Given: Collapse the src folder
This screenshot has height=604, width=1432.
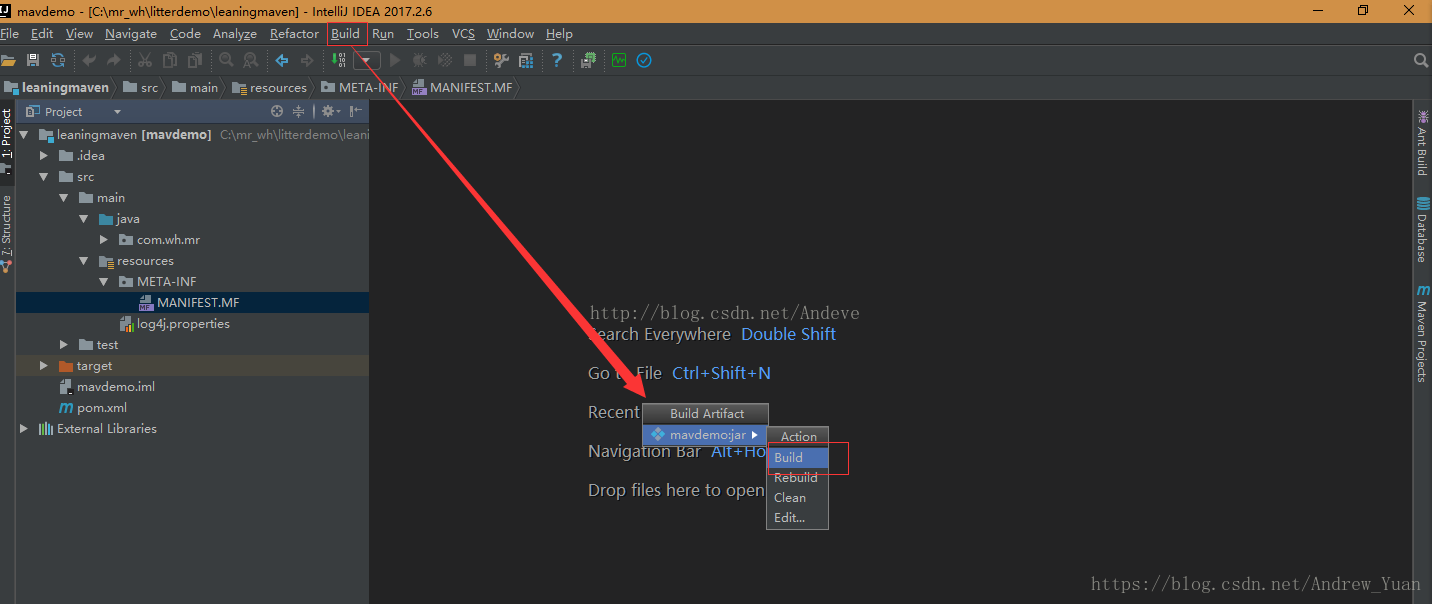Looking at the screenshot, I should point(43,176).
